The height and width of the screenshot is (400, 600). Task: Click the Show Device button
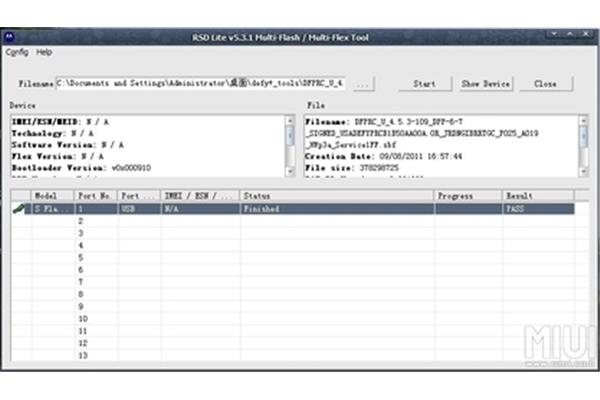[486, 84]
